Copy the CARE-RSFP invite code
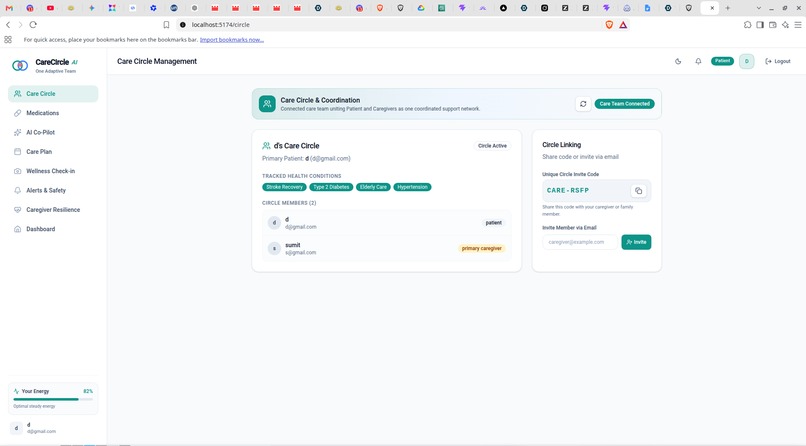The width and height of the screenshot is (806, 446). point(638,191)
